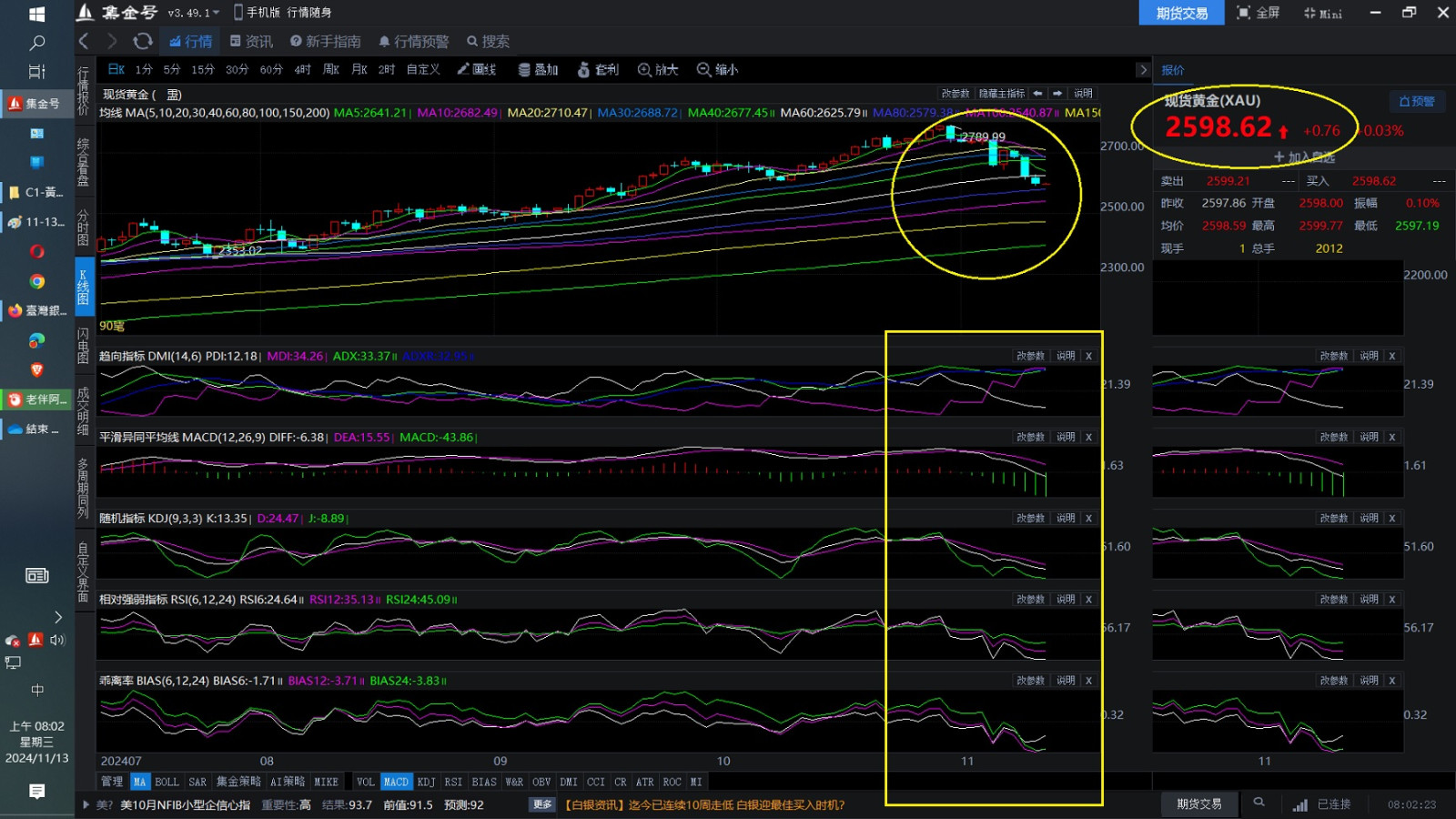Toggle the MA indicator at bottom bar

[x=139, y=782]
